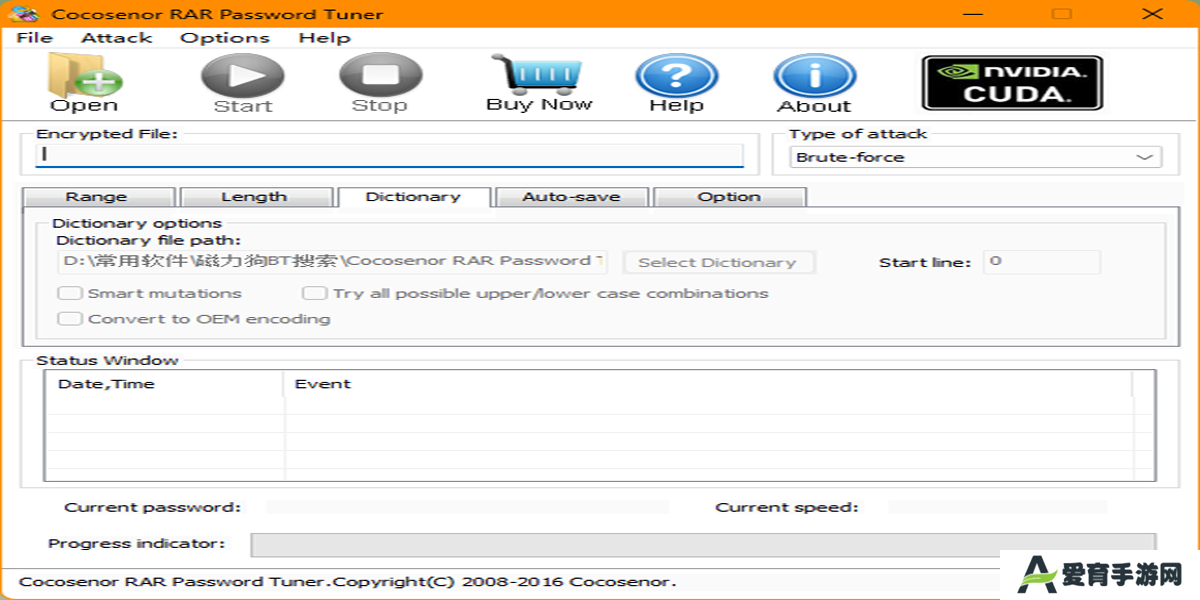This screenshot has width=1200, height=600.
Task: Click the Current speed label
Action: [787, 507]
